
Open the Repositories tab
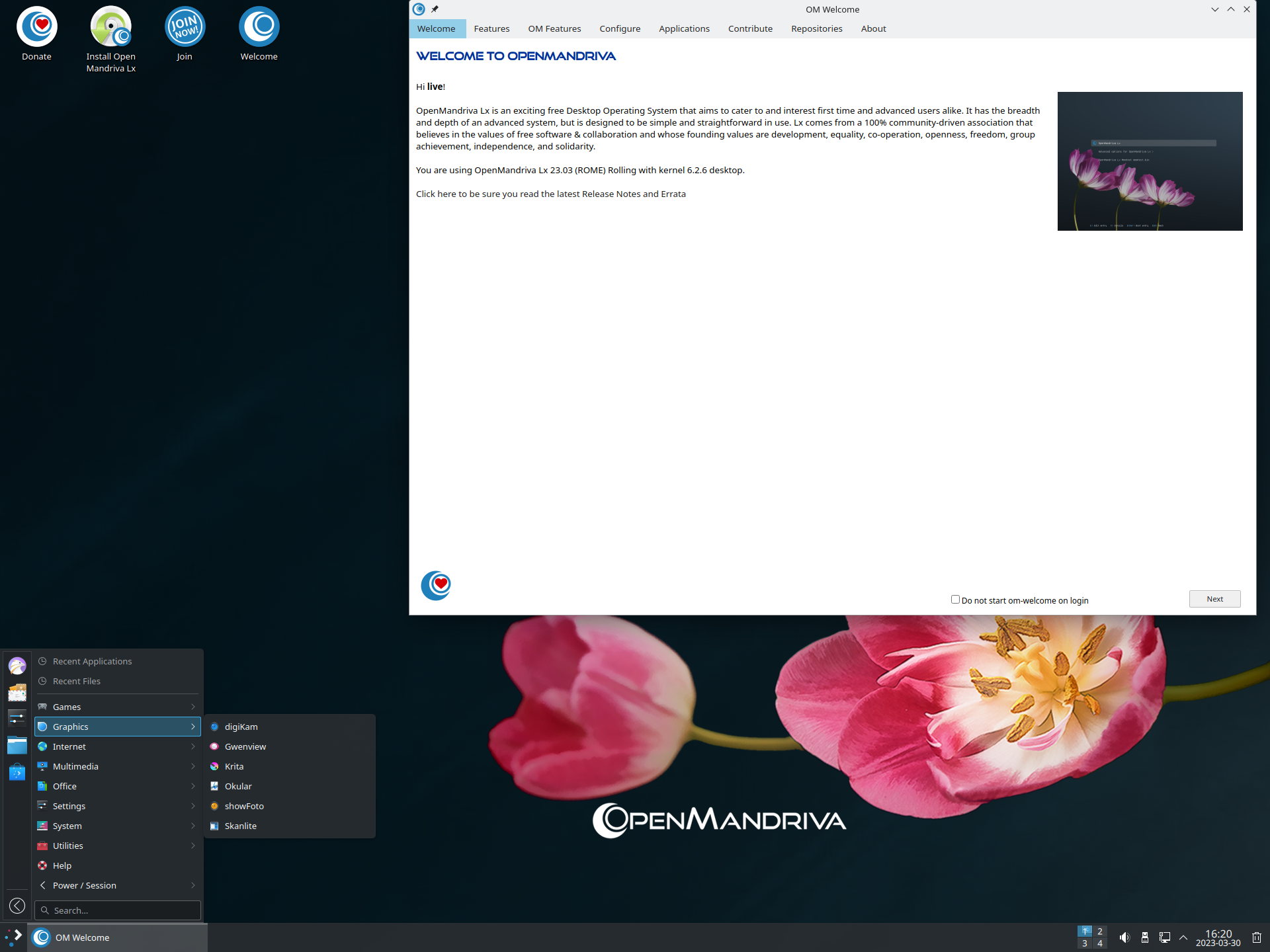pyautogui.click(x=816, y=28)
